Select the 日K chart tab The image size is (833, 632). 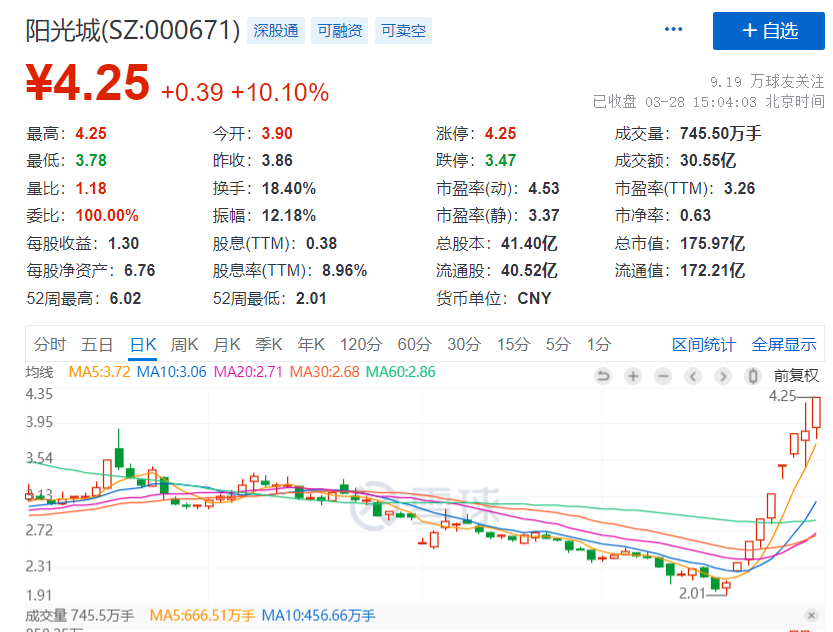(143, 345)
